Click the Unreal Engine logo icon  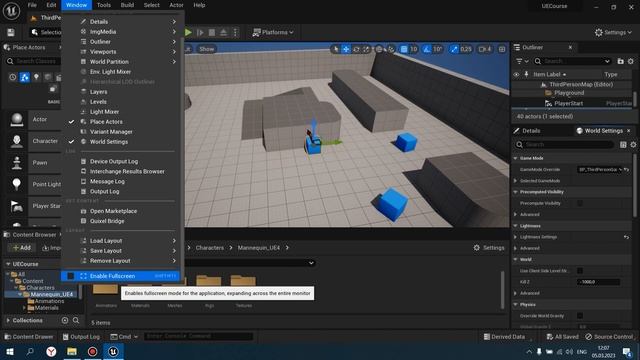tap(11, 11)
